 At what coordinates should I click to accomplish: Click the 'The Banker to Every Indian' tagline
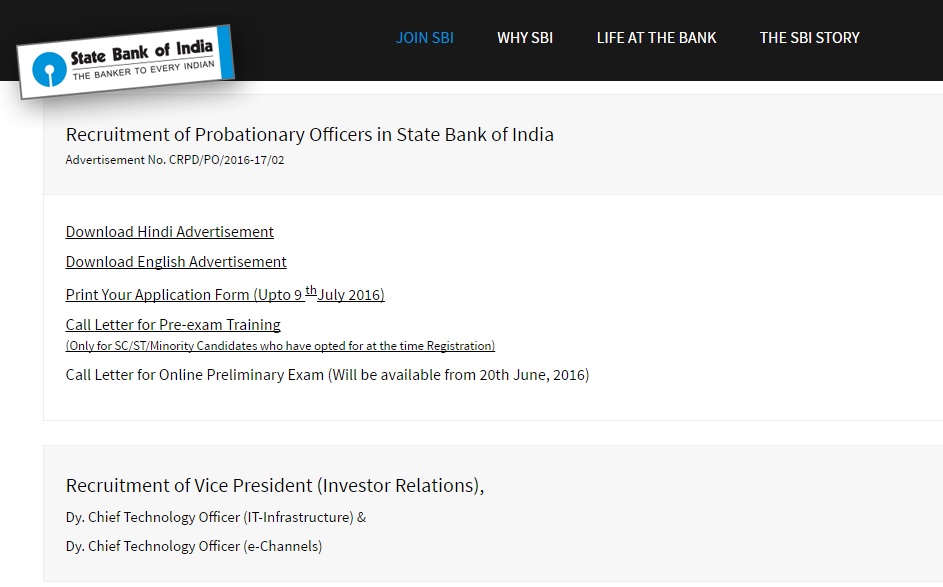tap(143, 70)
